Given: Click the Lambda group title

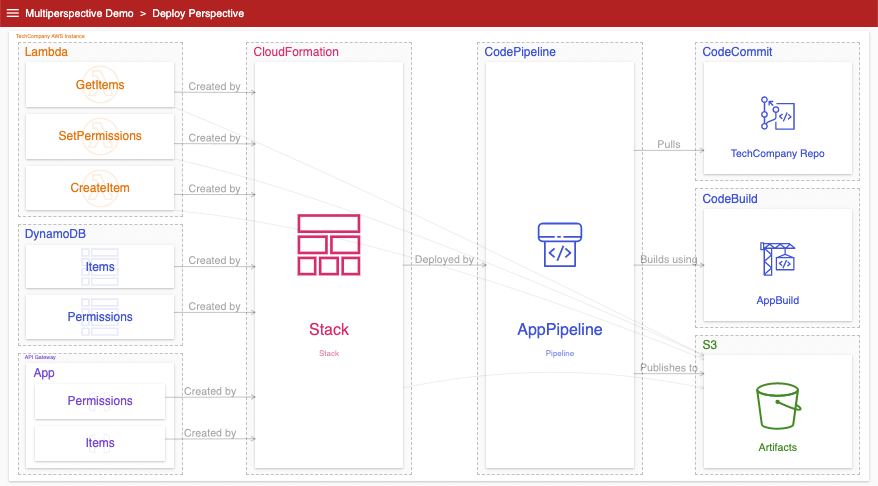Looking at the screenshot, I should pyautogui.click(x=46, y=52).
